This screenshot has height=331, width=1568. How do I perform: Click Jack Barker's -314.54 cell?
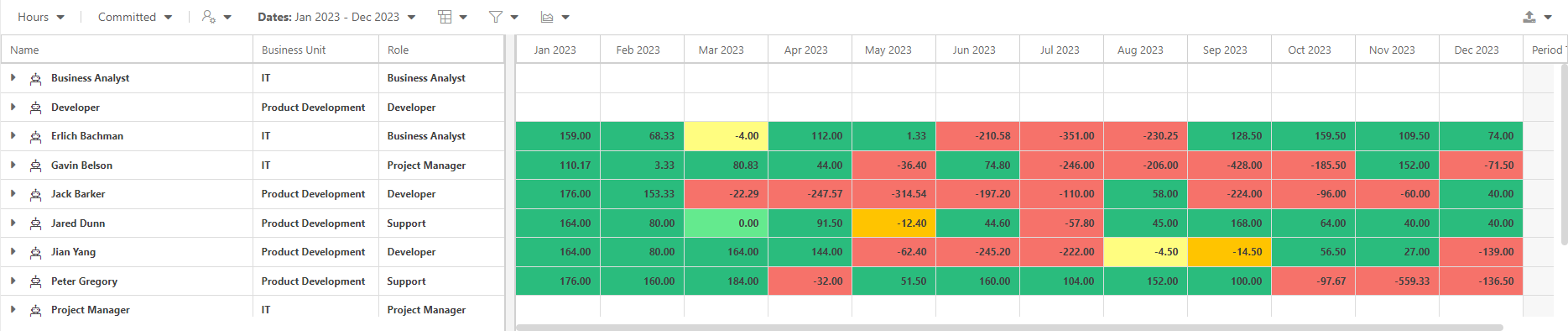(893, 194)
